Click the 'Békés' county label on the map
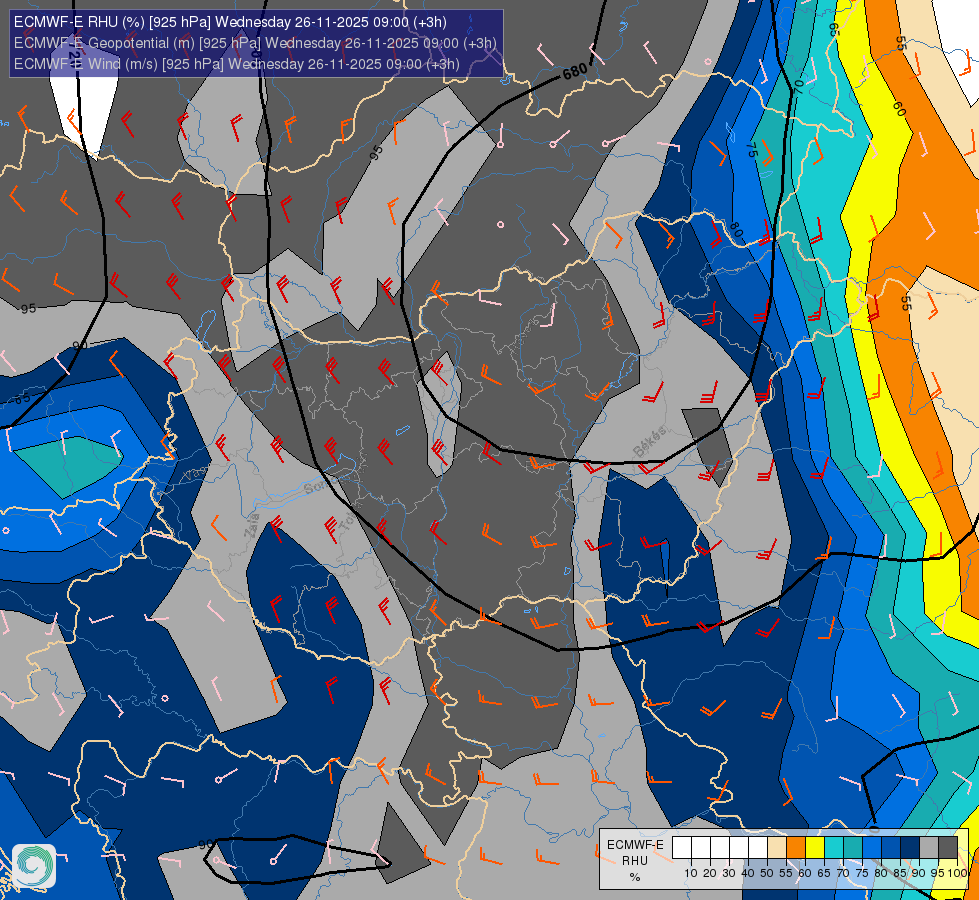Image resolution: width=979 pixels, height=900 pixels. click(x=650, y=442)
